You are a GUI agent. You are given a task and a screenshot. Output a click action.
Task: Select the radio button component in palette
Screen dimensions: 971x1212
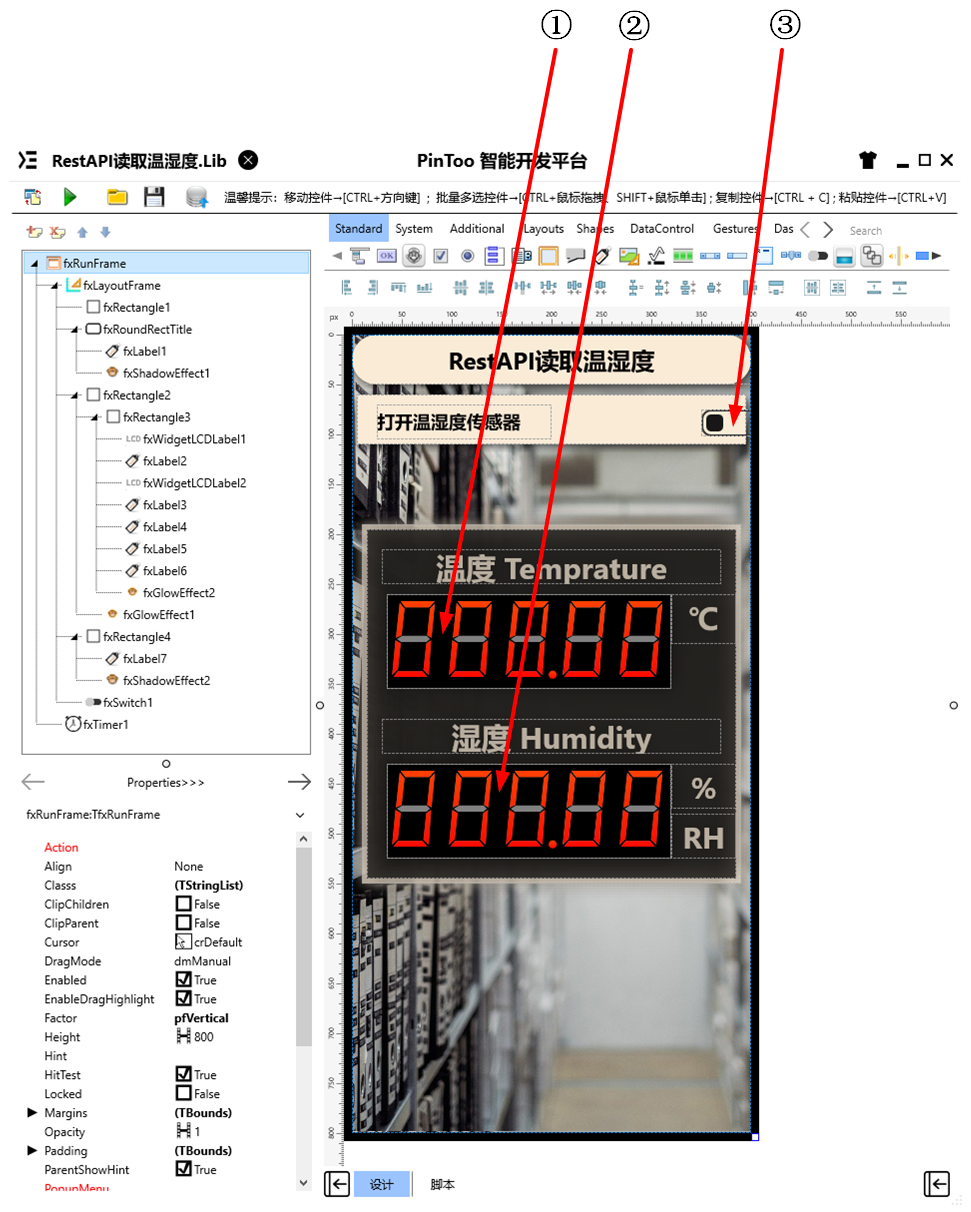coord(467,256)
